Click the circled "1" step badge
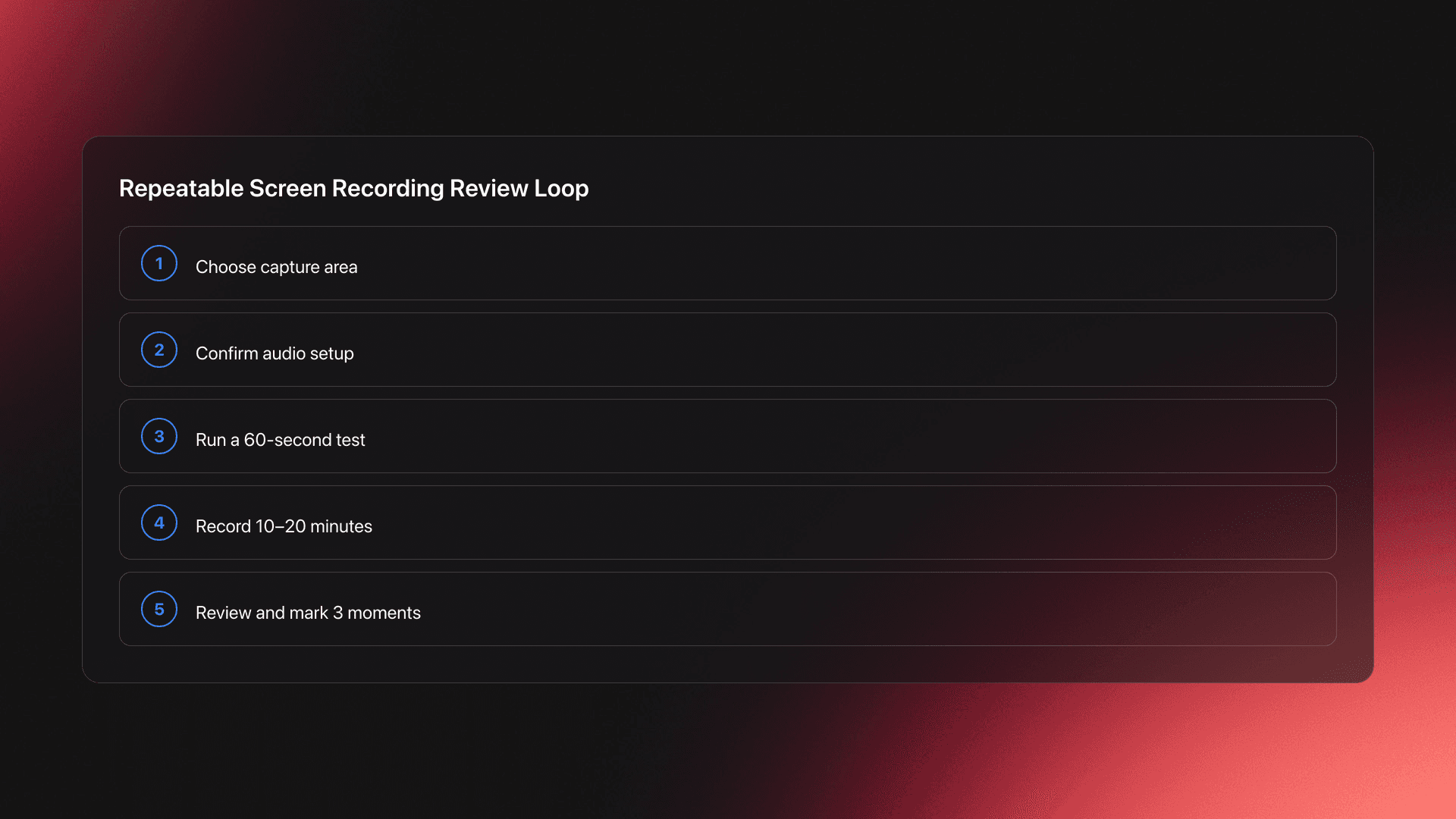 point(158,263)
